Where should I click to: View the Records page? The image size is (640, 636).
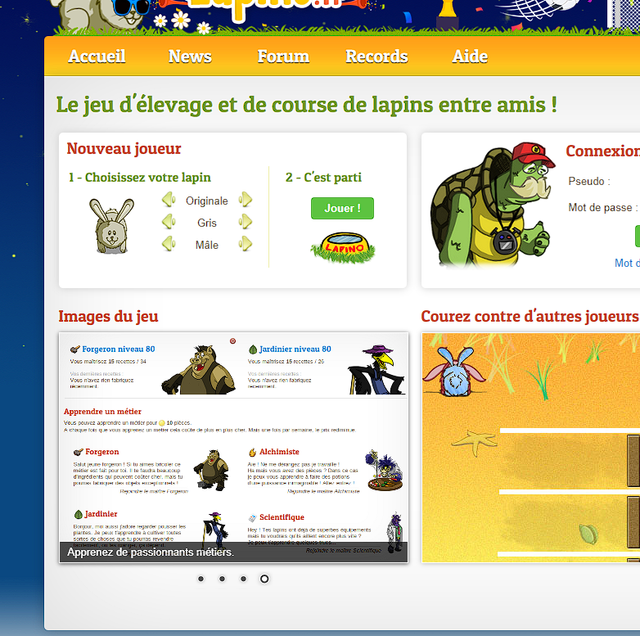(376, 56)
